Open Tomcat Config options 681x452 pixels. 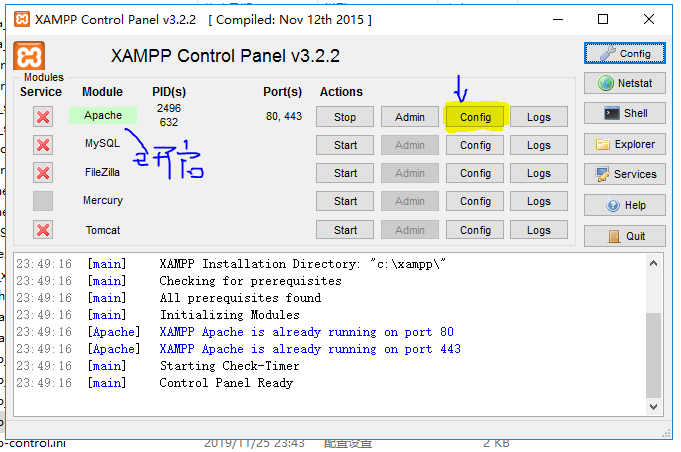pyautogui.click(x=475, y=230)
